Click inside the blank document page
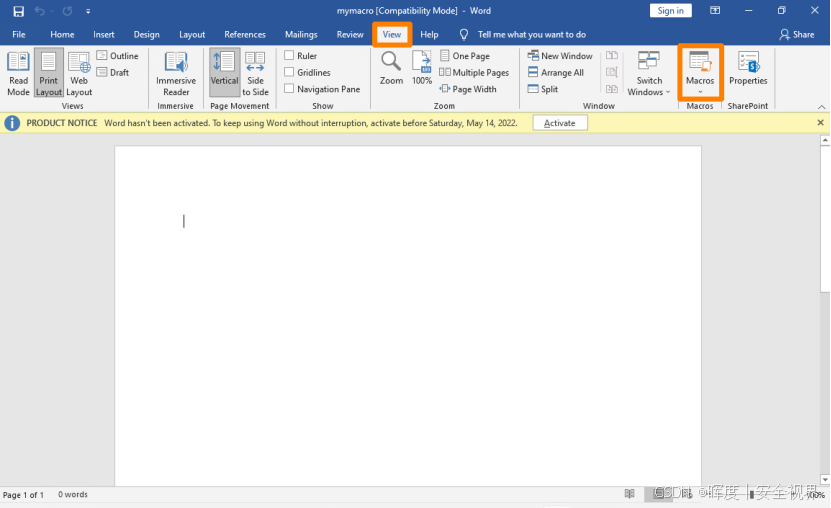The image size is (831, 508). point(408,316)
